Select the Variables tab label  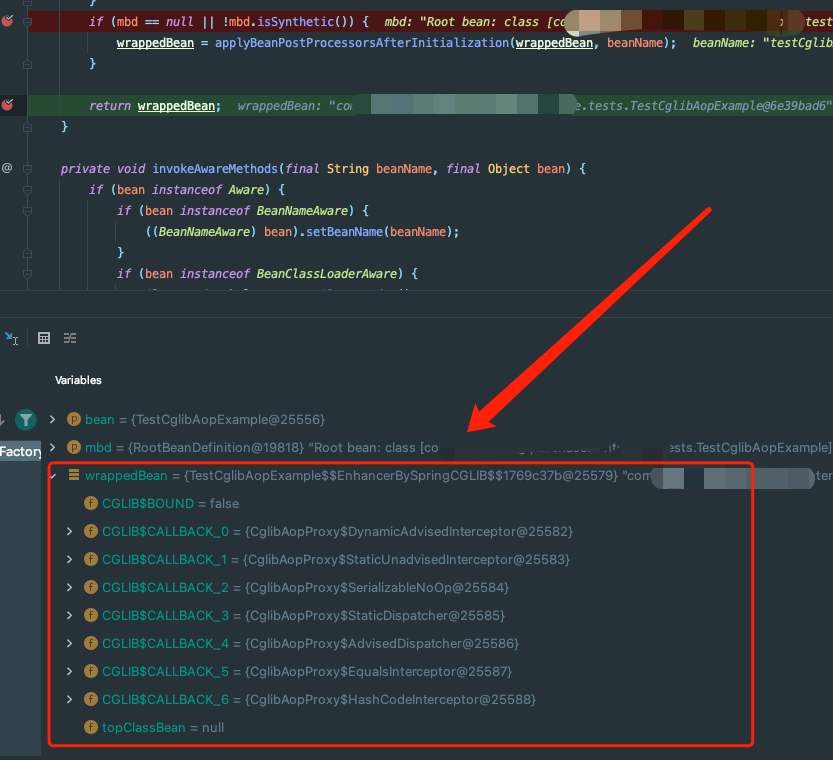(78, 380)
